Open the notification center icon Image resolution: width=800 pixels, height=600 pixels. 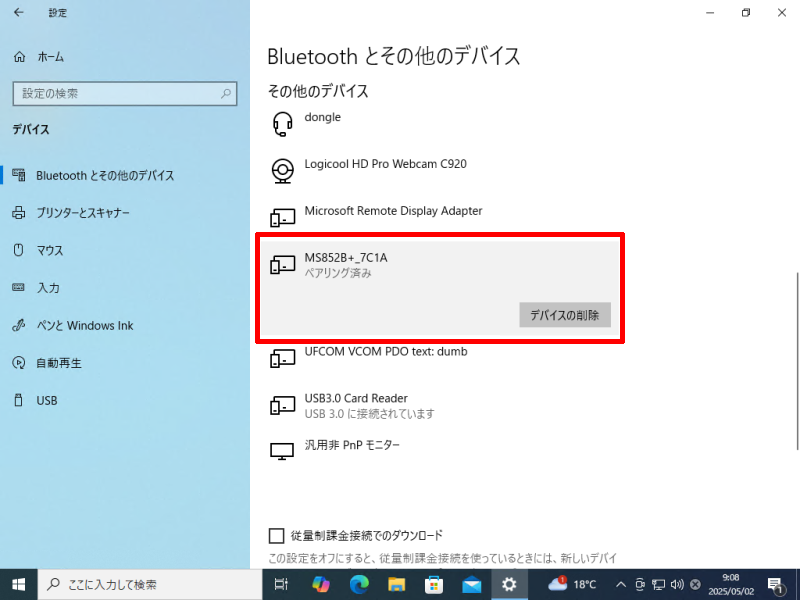coord(776,585)
